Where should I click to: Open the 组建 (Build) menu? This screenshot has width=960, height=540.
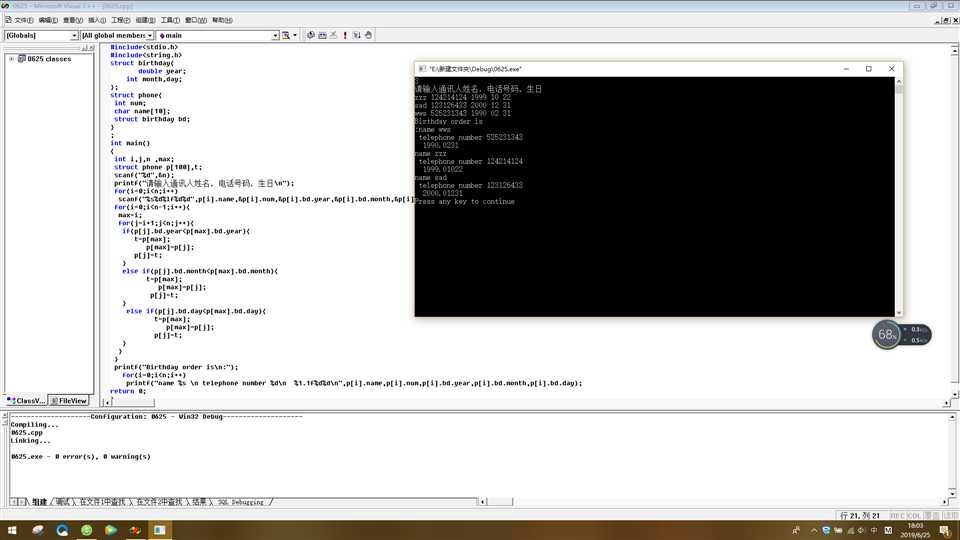click(x=145, y=20)
